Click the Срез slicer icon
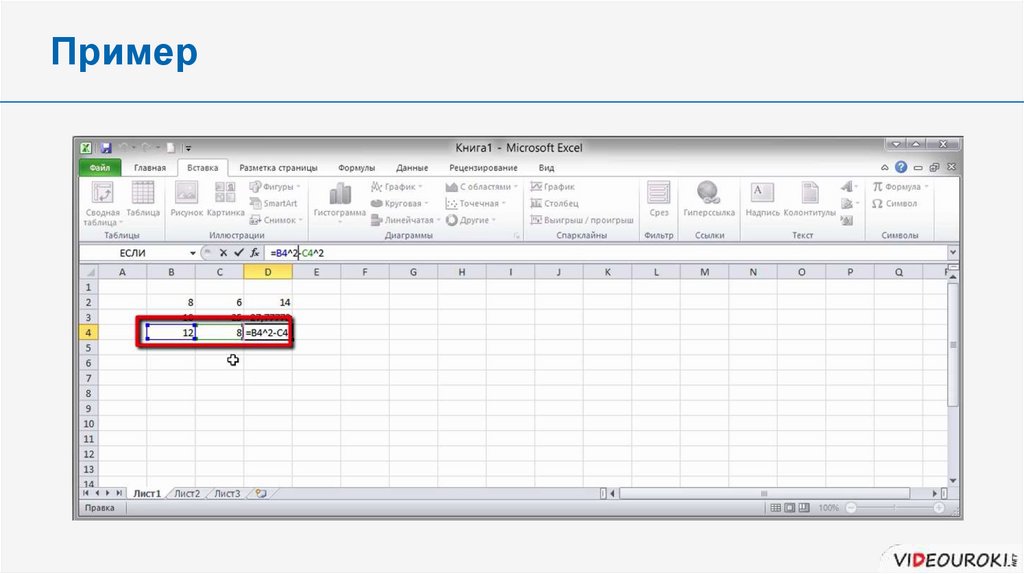1024x574 pixels. pyautogui.click(x=658, y=194)
